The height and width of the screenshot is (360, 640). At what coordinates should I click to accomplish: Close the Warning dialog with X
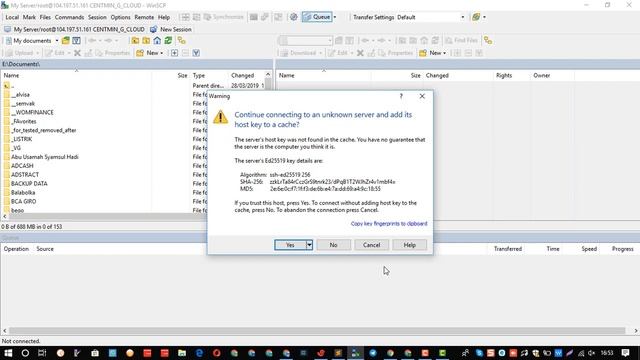(422, 96)
